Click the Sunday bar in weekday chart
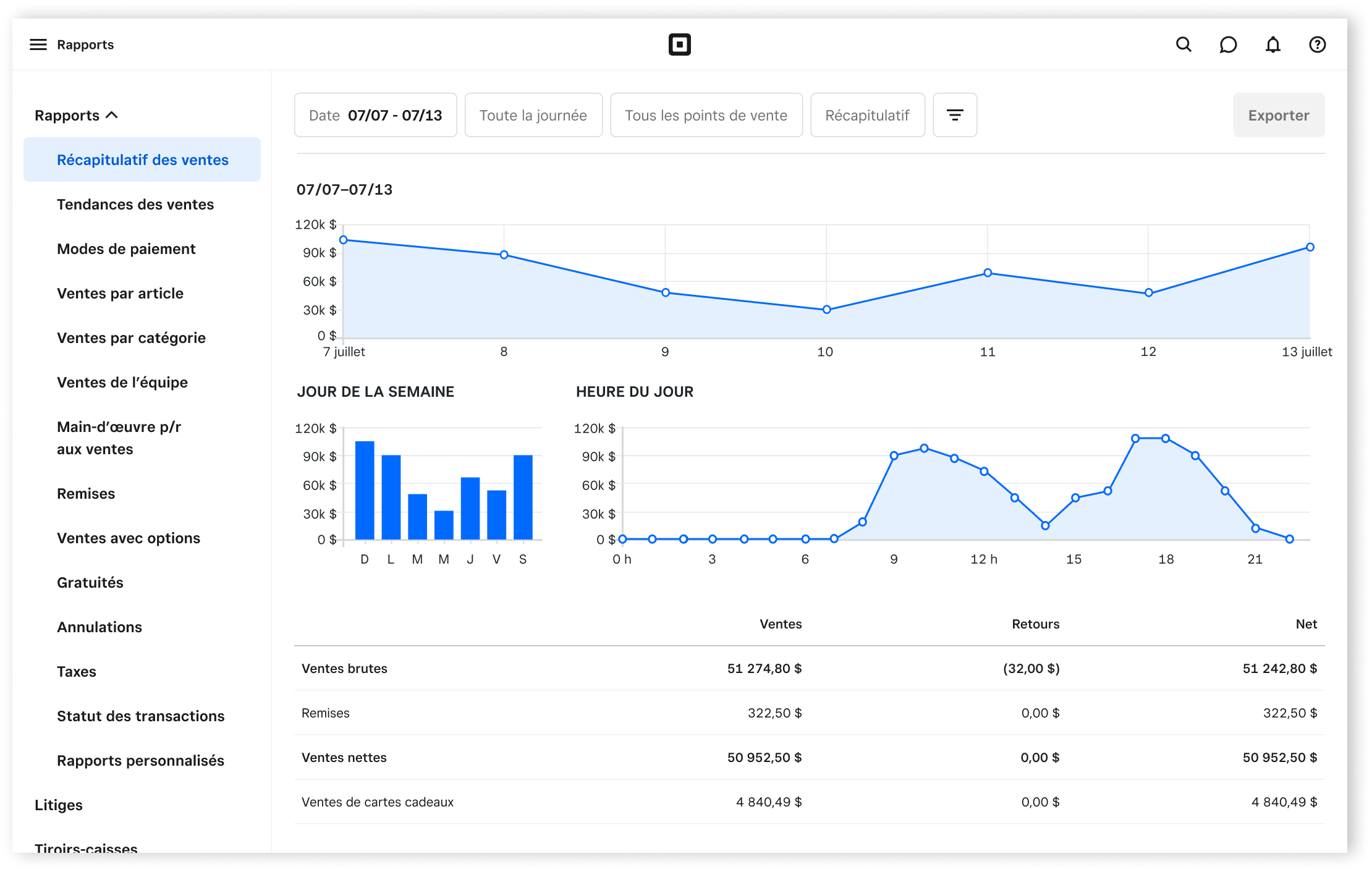Image resolution: width=1372 pixels, height=872 pixels. tap(365, 489)
